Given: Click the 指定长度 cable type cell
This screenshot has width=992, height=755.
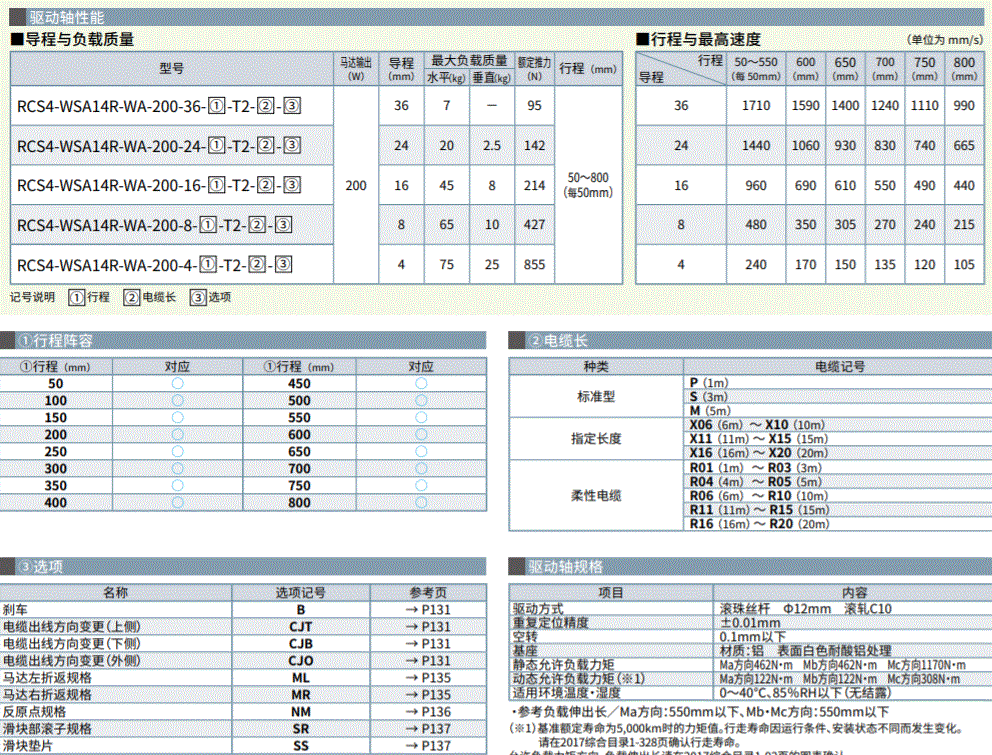Looking at the screenshot, I should click(x=596, y=439).
